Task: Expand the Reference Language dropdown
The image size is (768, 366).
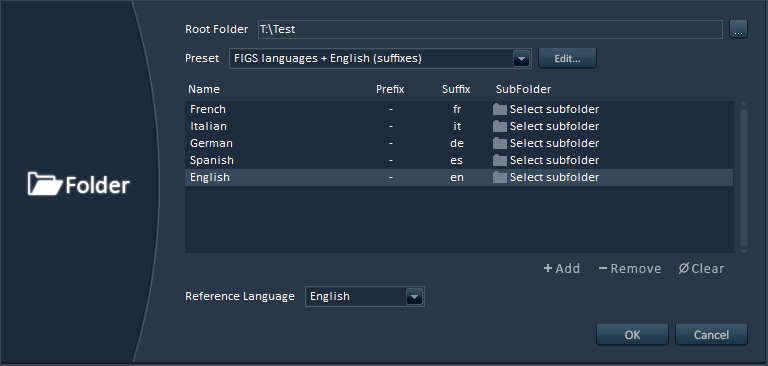Action: tap(414, 296)
